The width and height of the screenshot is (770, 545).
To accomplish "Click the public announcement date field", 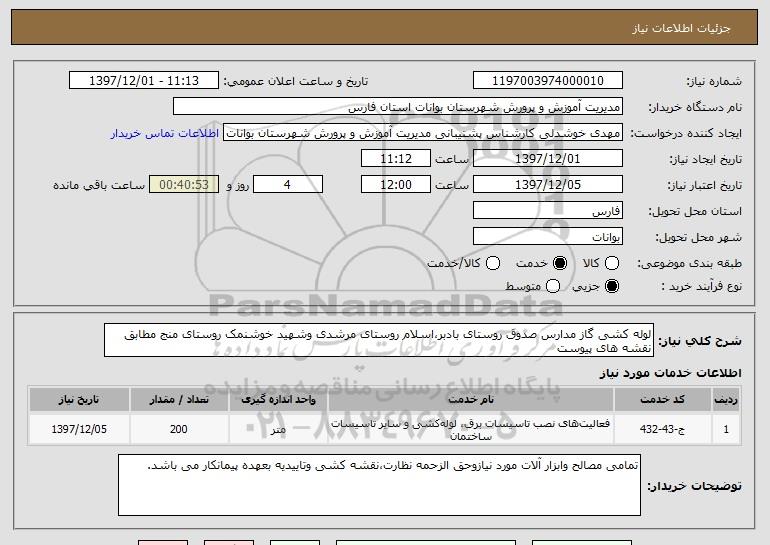I will point(144,81).
